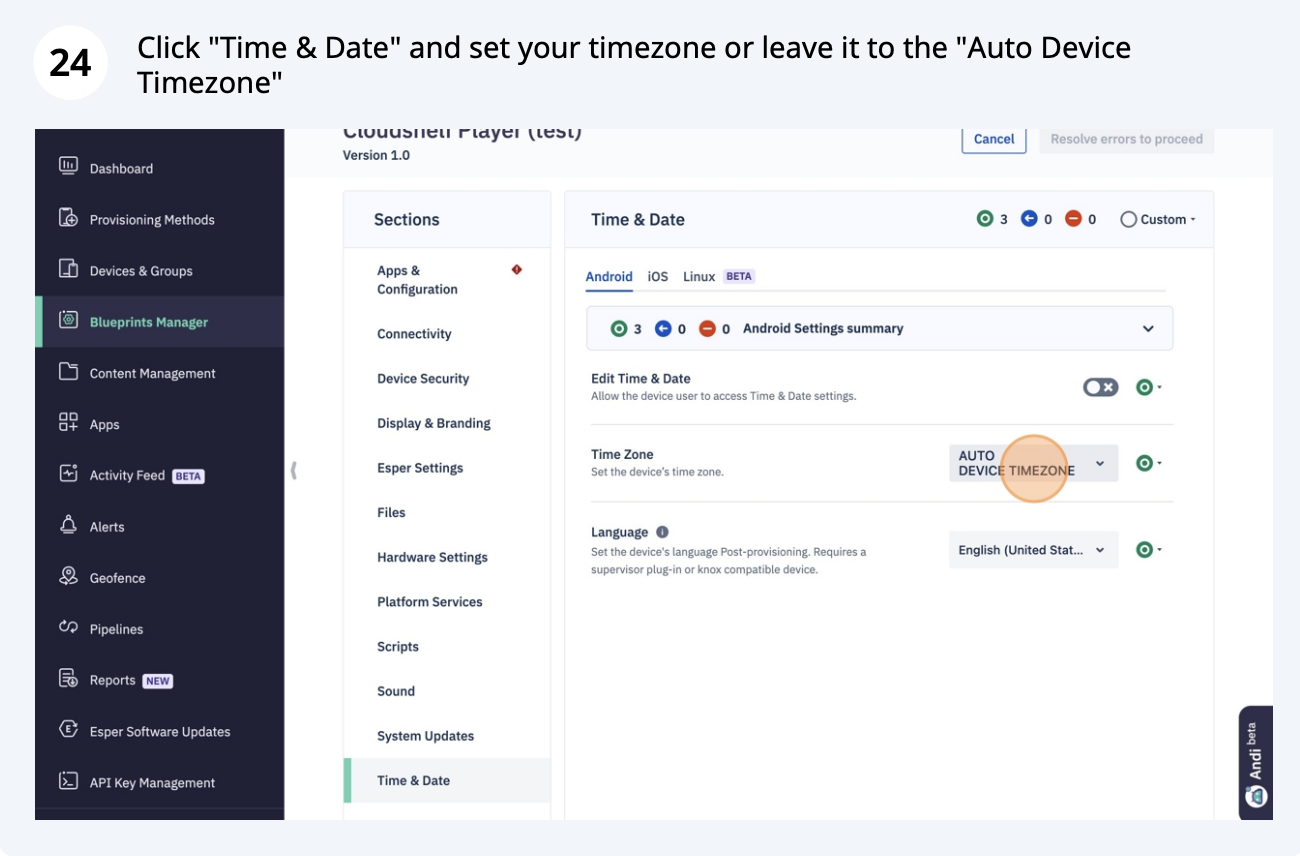Open the Alerts bell icon
The width and height of the screenshot is (1300, 856).
pyautogui.click(x=68, y=525)
